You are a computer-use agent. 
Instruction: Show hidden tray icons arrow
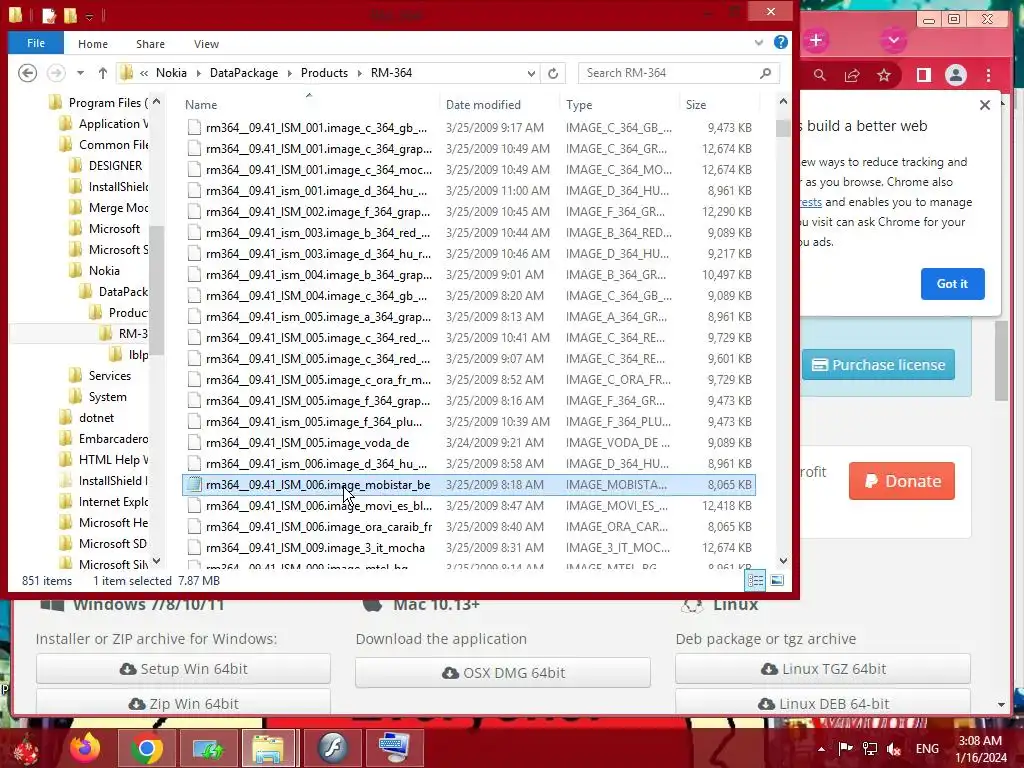tap(821, 749)
